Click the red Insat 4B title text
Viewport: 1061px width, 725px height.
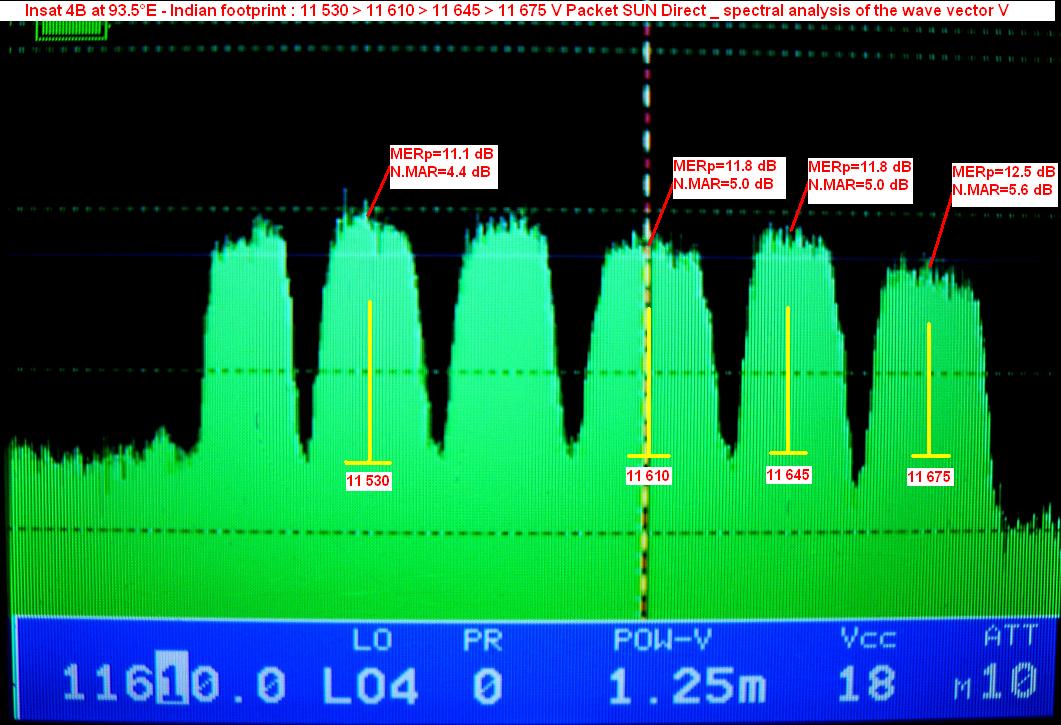tap(515, 10)
